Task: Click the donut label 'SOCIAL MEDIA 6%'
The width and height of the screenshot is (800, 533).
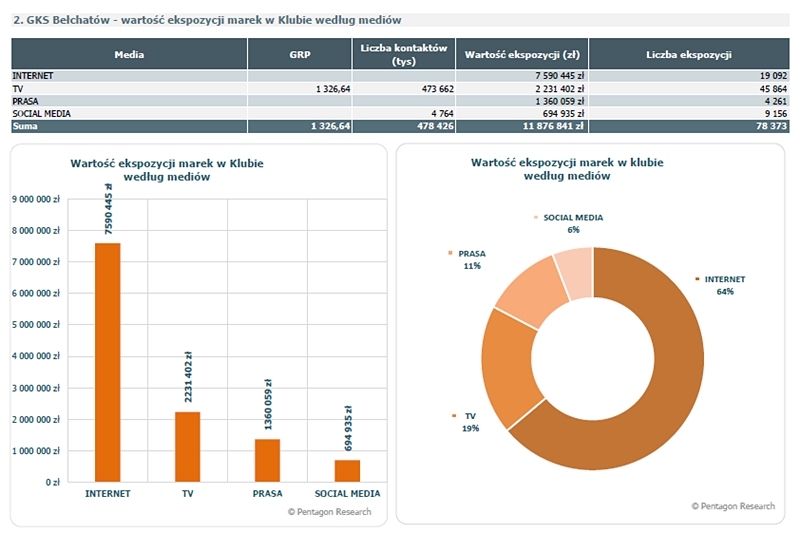Action: 573,223
